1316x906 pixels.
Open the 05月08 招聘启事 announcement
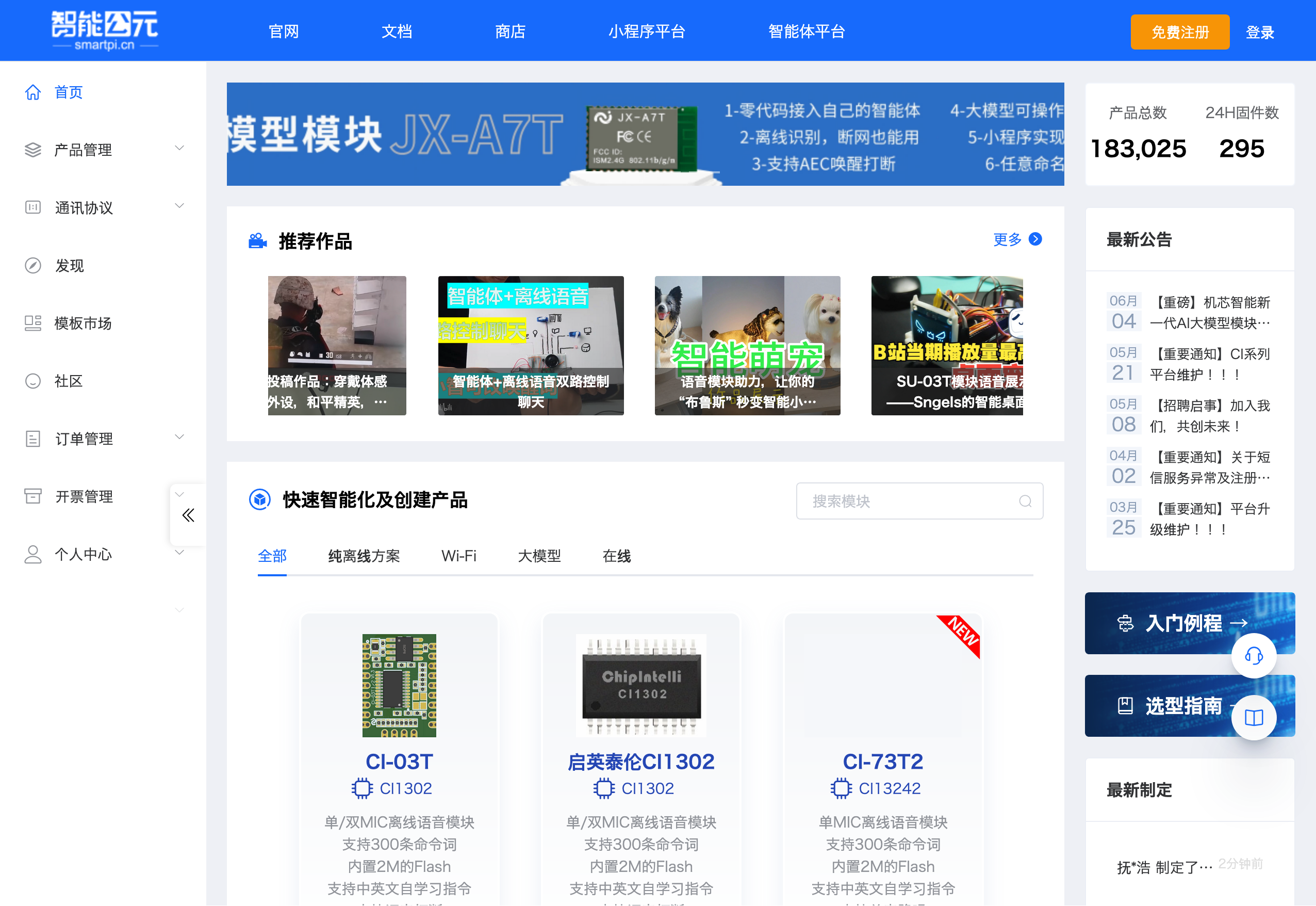point(1189,415)
